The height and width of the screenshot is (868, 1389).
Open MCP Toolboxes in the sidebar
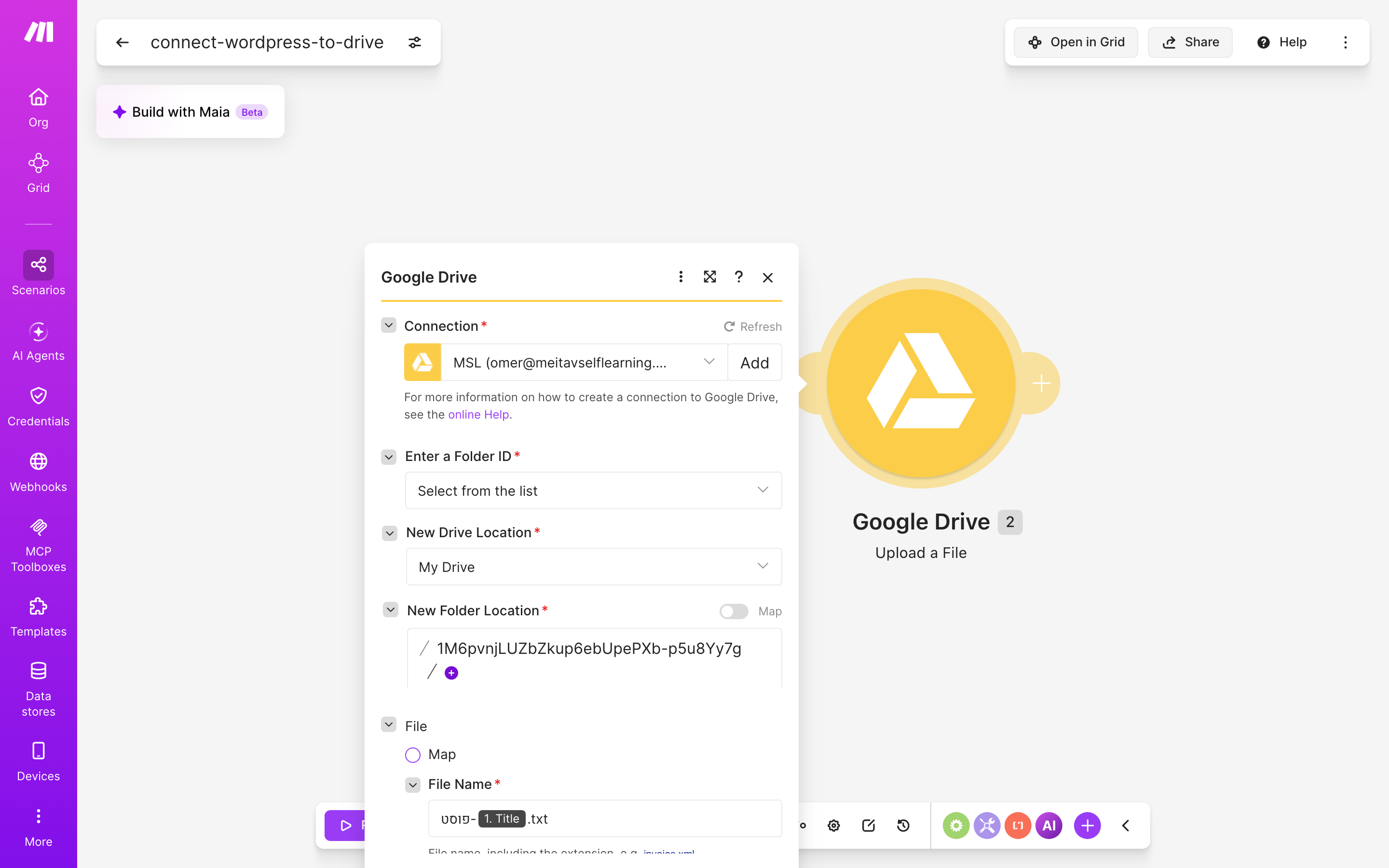click(x=39, y=545)
